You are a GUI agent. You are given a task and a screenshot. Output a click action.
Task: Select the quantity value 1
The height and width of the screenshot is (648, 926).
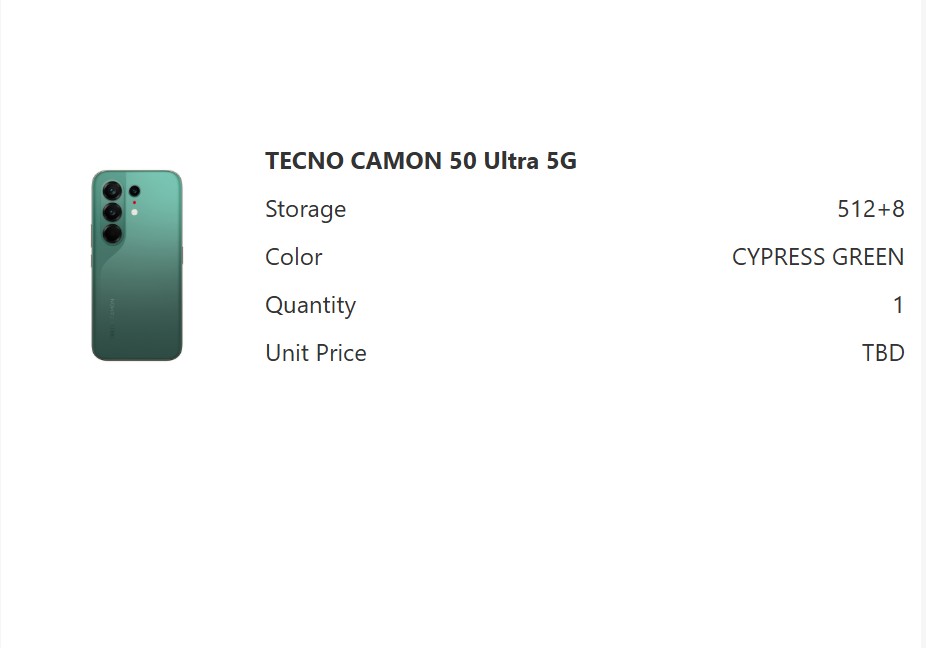point(898,305)
